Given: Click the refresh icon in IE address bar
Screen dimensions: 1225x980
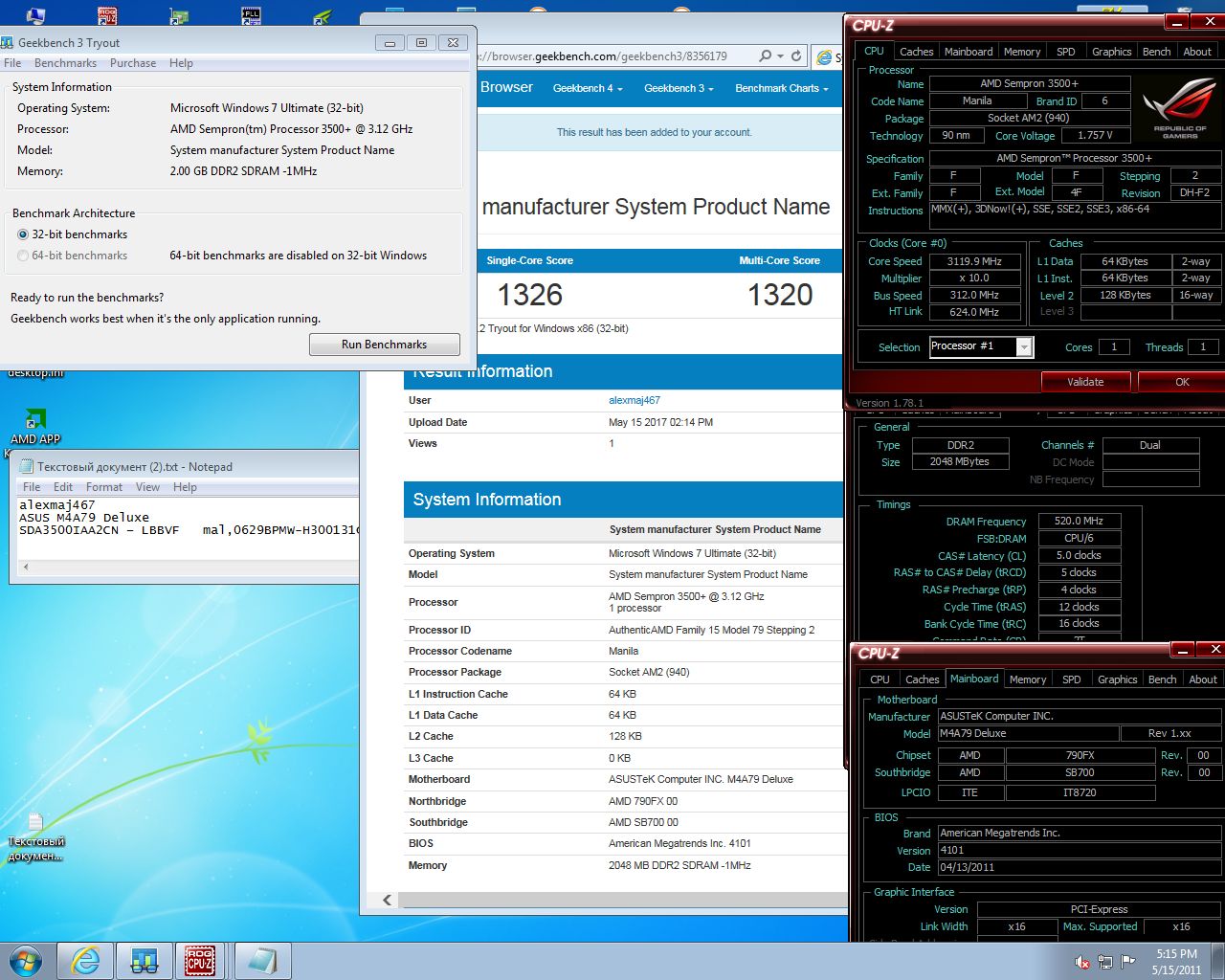Looking at the screenshot, I should point(796,56).
